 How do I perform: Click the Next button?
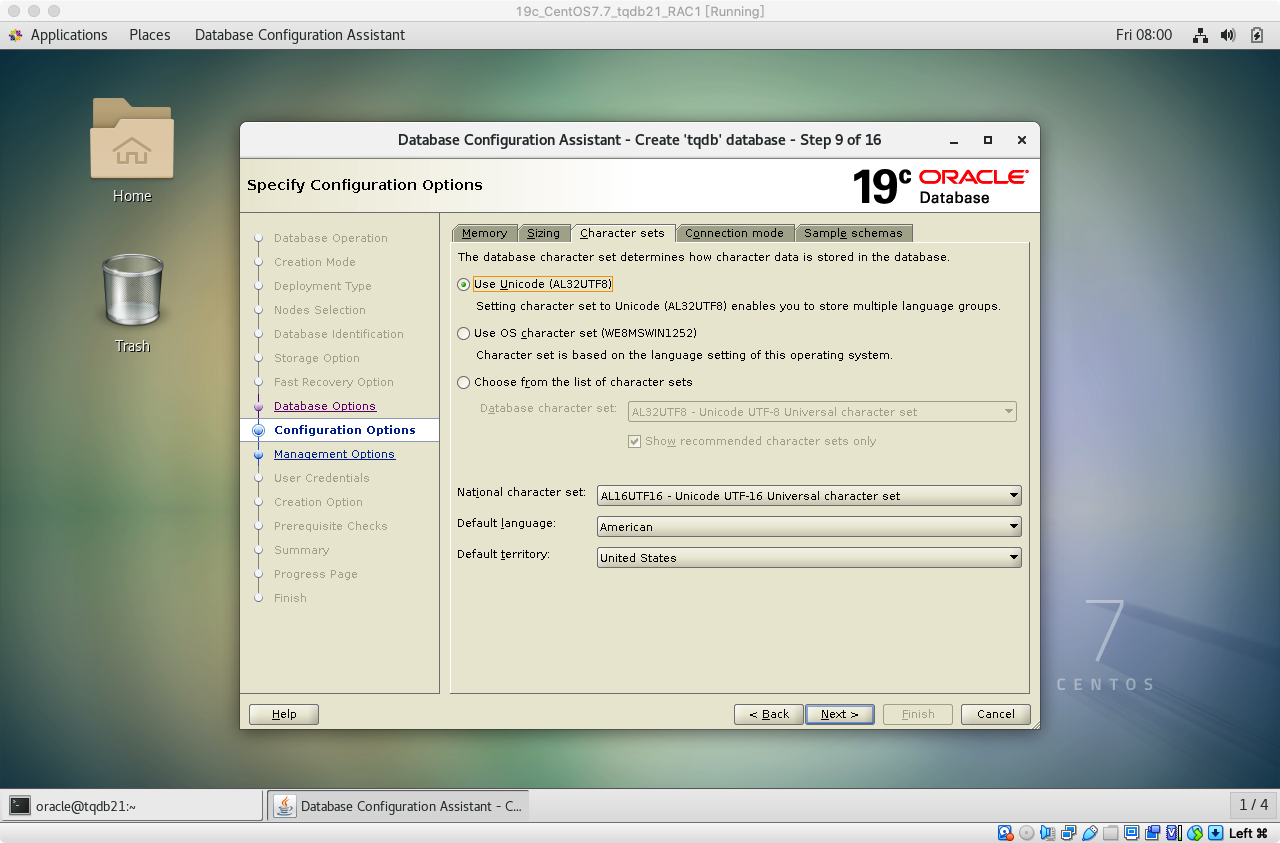click(x=840, y=714)
